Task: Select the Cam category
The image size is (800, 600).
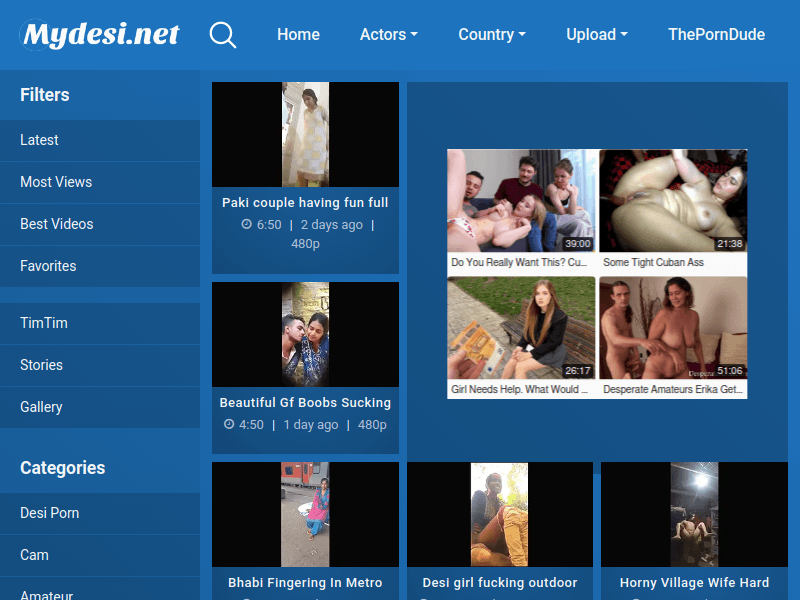Action: 34,555
